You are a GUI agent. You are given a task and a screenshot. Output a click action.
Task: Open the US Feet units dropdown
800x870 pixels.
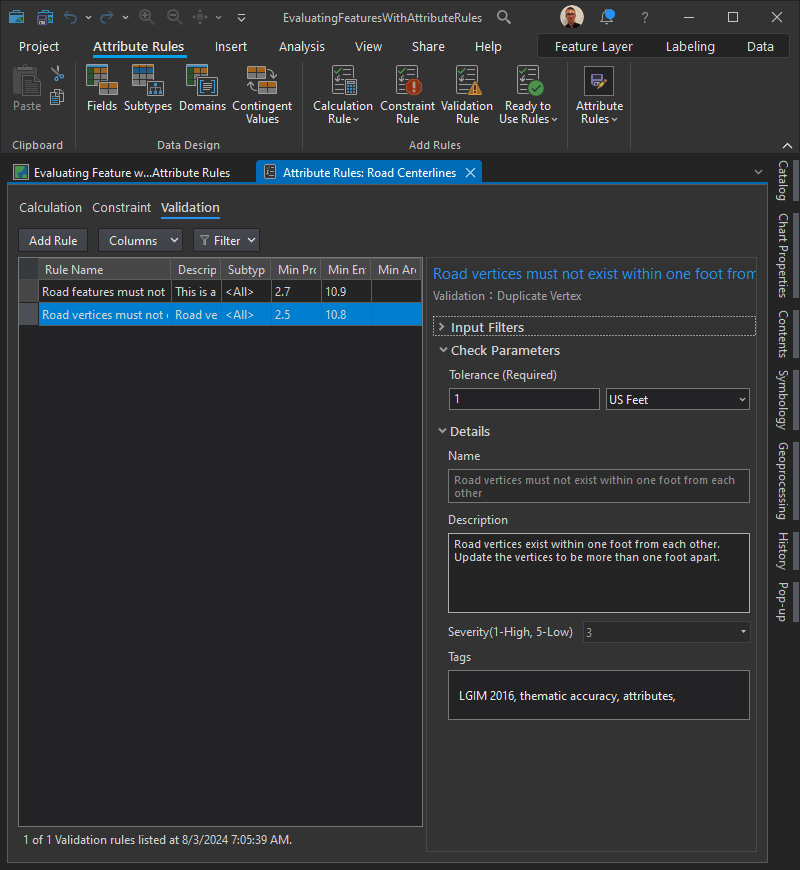(x=677, y=399)
